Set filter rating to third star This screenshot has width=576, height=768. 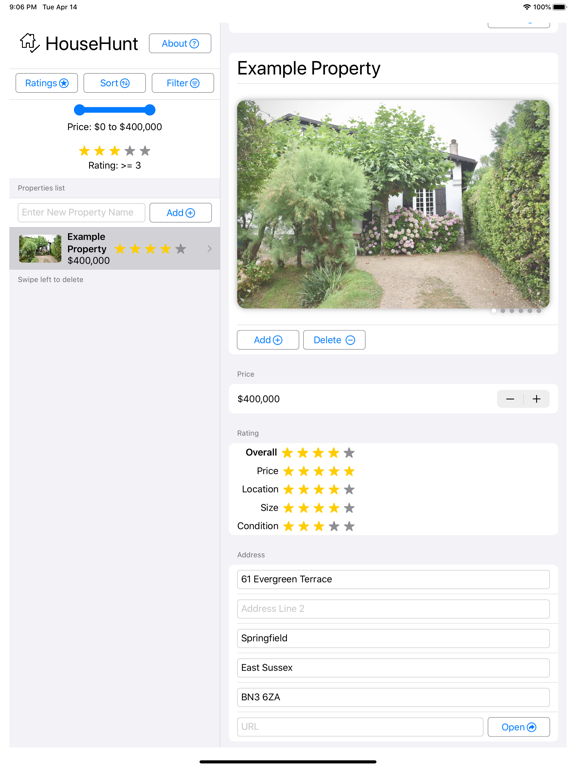115,151
